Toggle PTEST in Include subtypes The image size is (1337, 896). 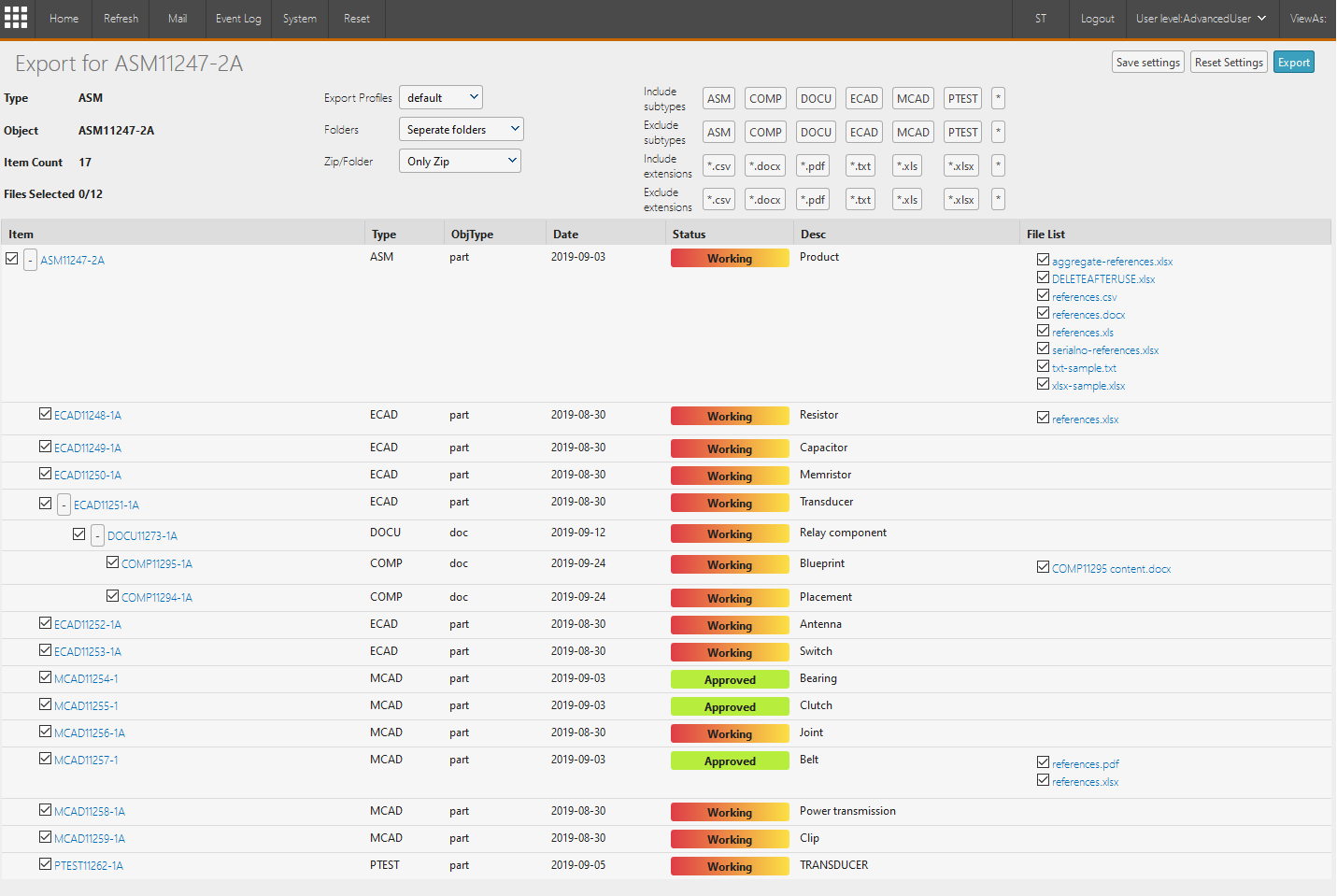[962, 98]
